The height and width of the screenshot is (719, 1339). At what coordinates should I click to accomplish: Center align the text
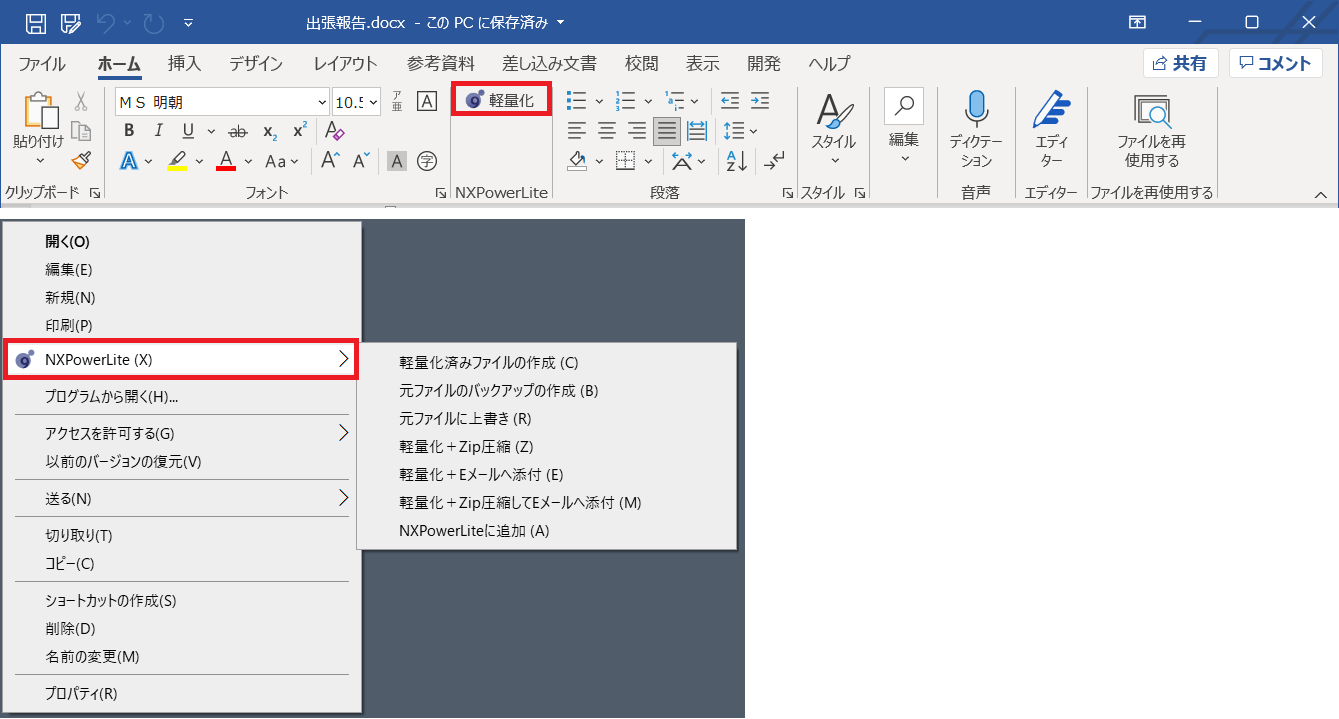[x=606, y=131]
